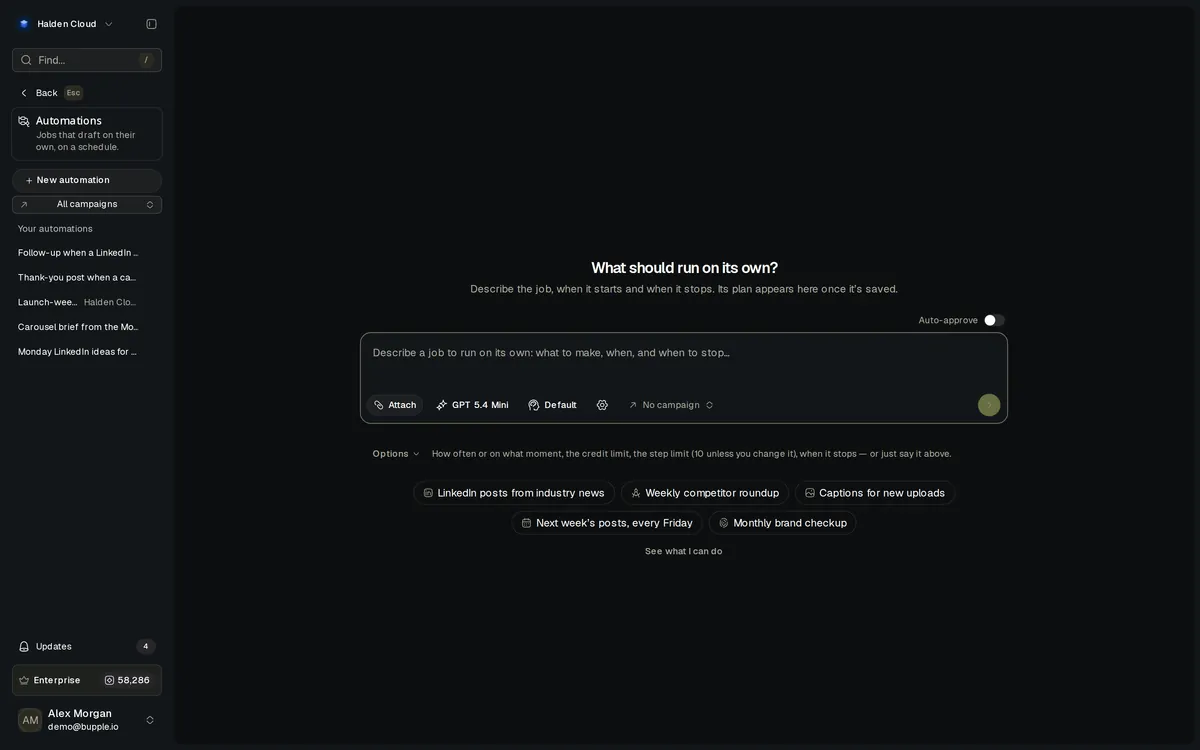The image size is (1200, 750).
Task: Open Updates in the sidebar
Action: 87,646
